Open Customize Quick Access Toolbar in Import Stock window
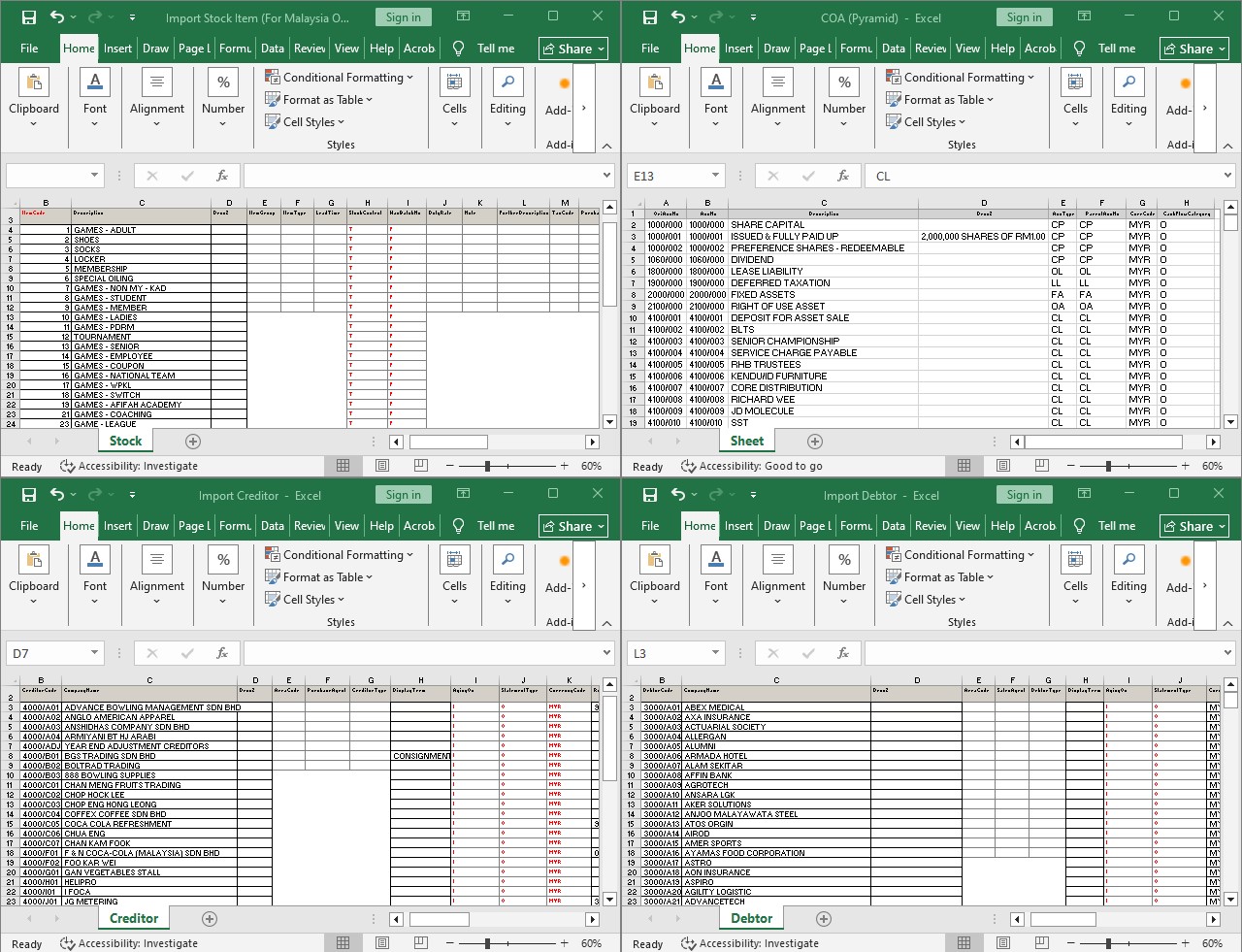The image size is (1242, 952). pyautogui.click(x=132, y=17)
